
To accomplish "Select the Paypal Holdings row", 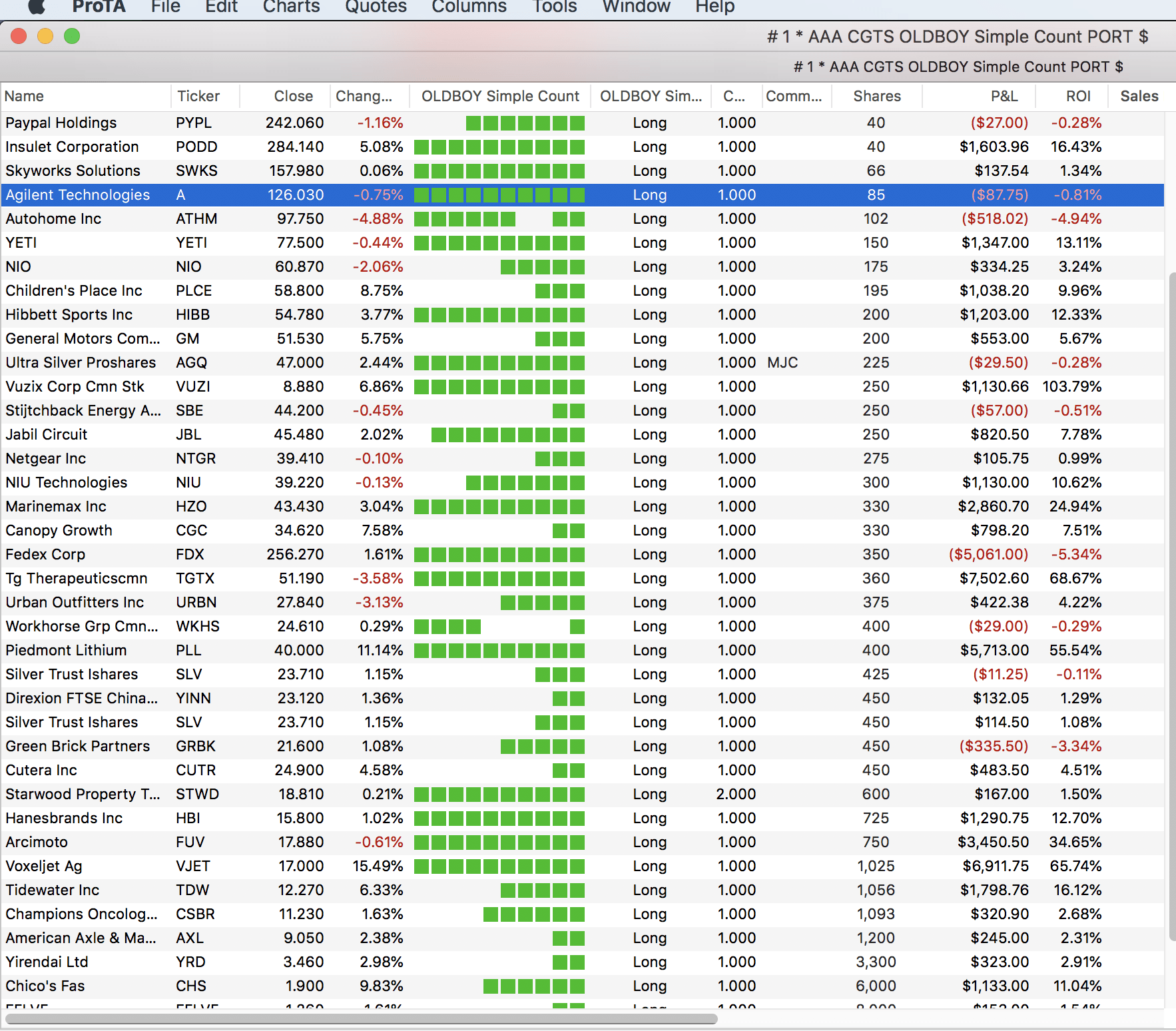I will coord(583,123).
